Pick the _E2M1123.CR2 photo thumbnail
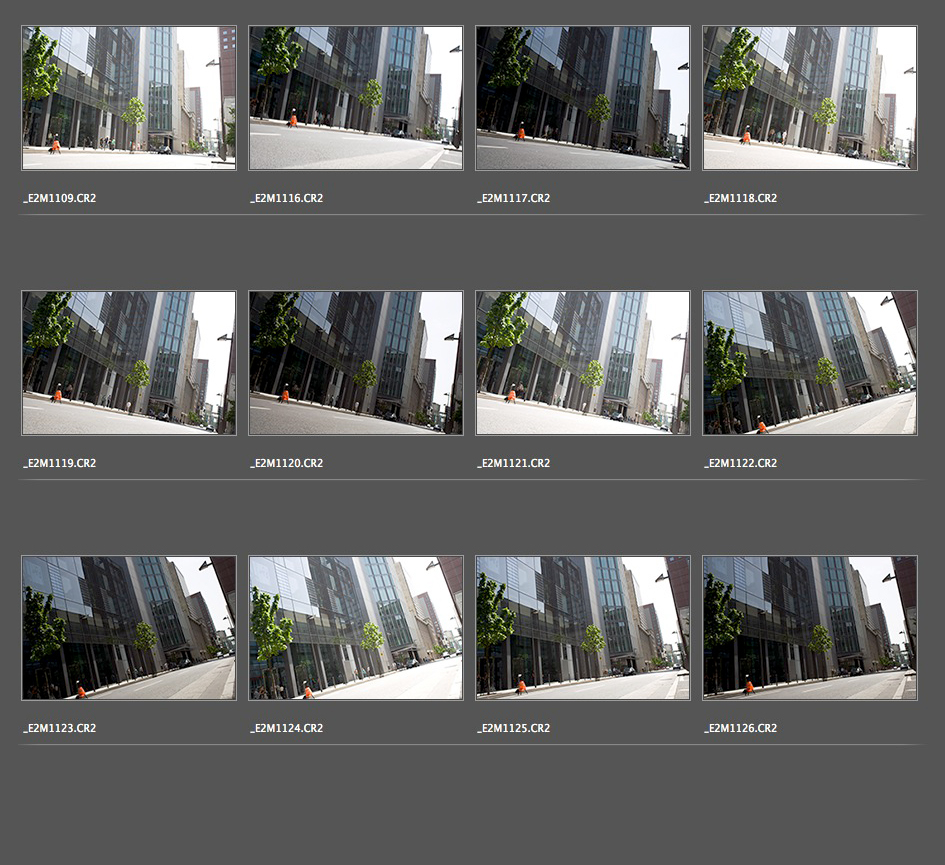The image size is (945, 865). click(x=129, y=628)
